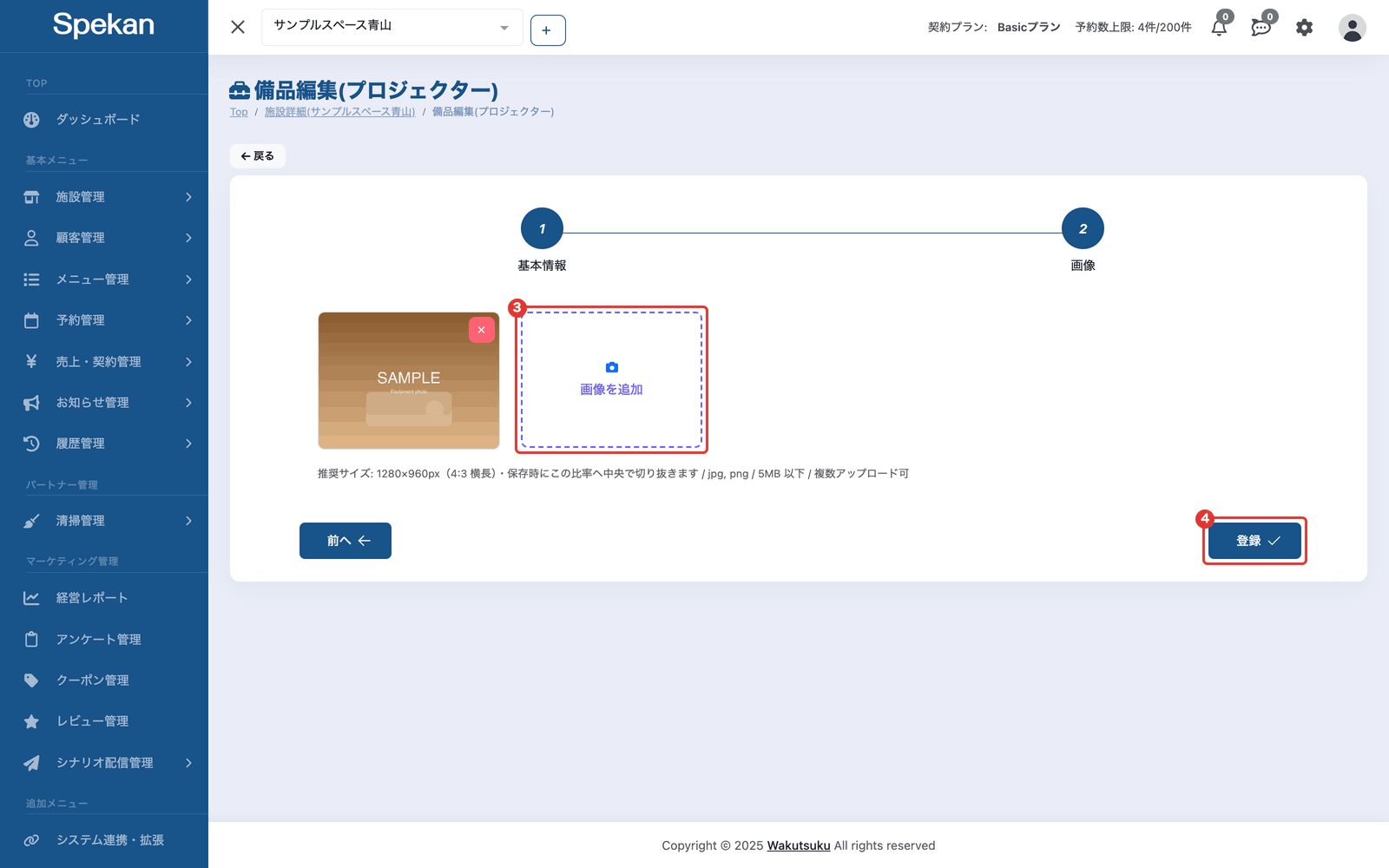This screenshot has height=868, width=1389.
Task: Click the システム連携・拡張 link icon
Action: point(31,840)
